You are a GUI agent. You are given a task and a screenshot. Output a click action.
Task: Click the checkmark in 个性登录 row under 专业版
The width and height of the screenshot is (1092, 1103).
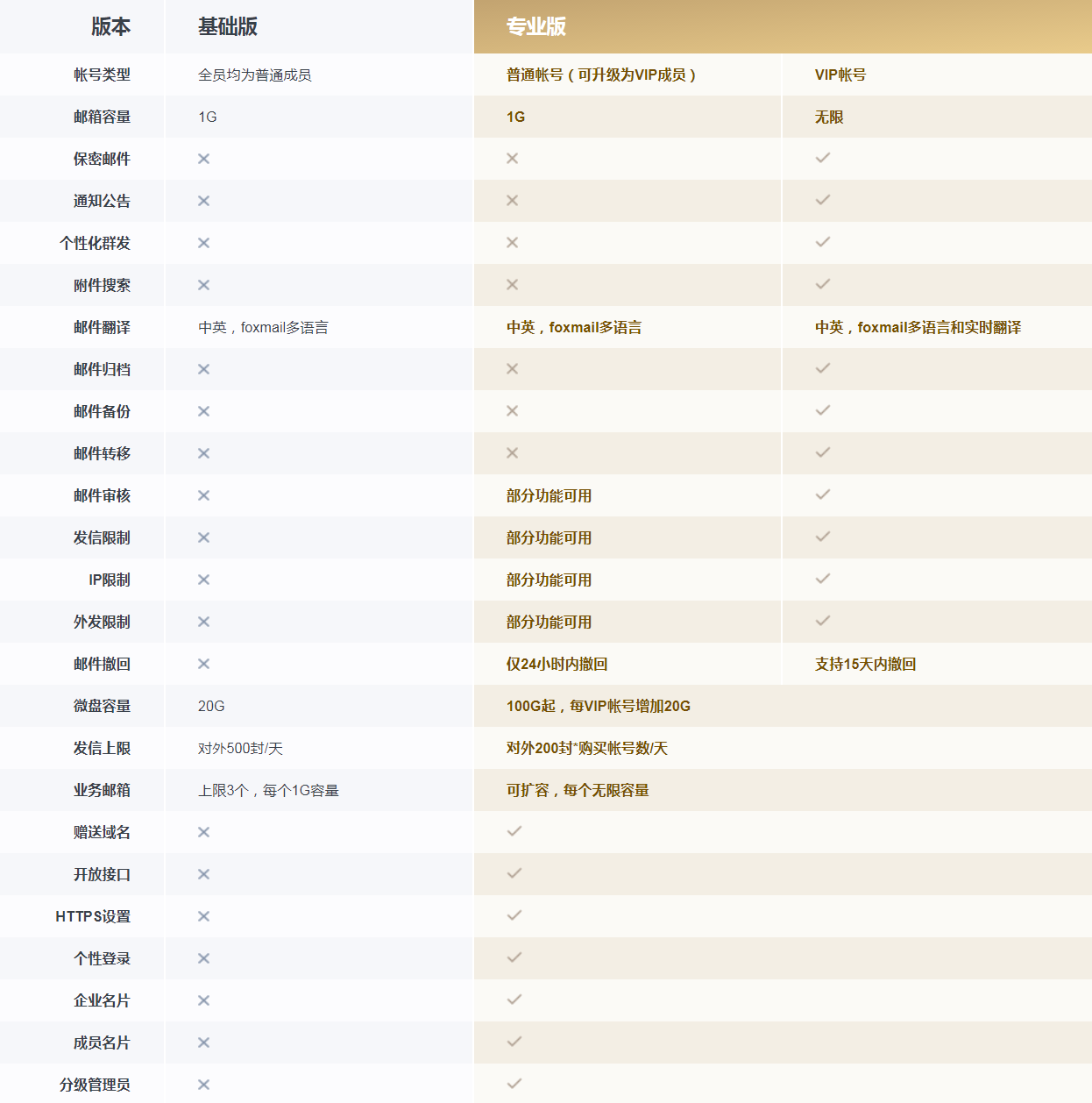point(514,957)
